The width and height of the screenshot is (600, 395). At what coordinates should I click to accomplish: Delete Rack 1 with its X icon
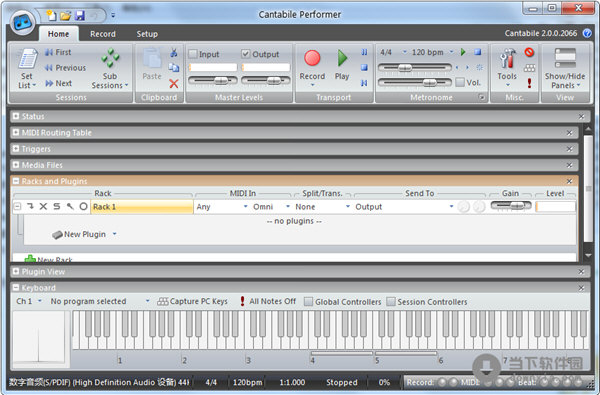(43, 206)
